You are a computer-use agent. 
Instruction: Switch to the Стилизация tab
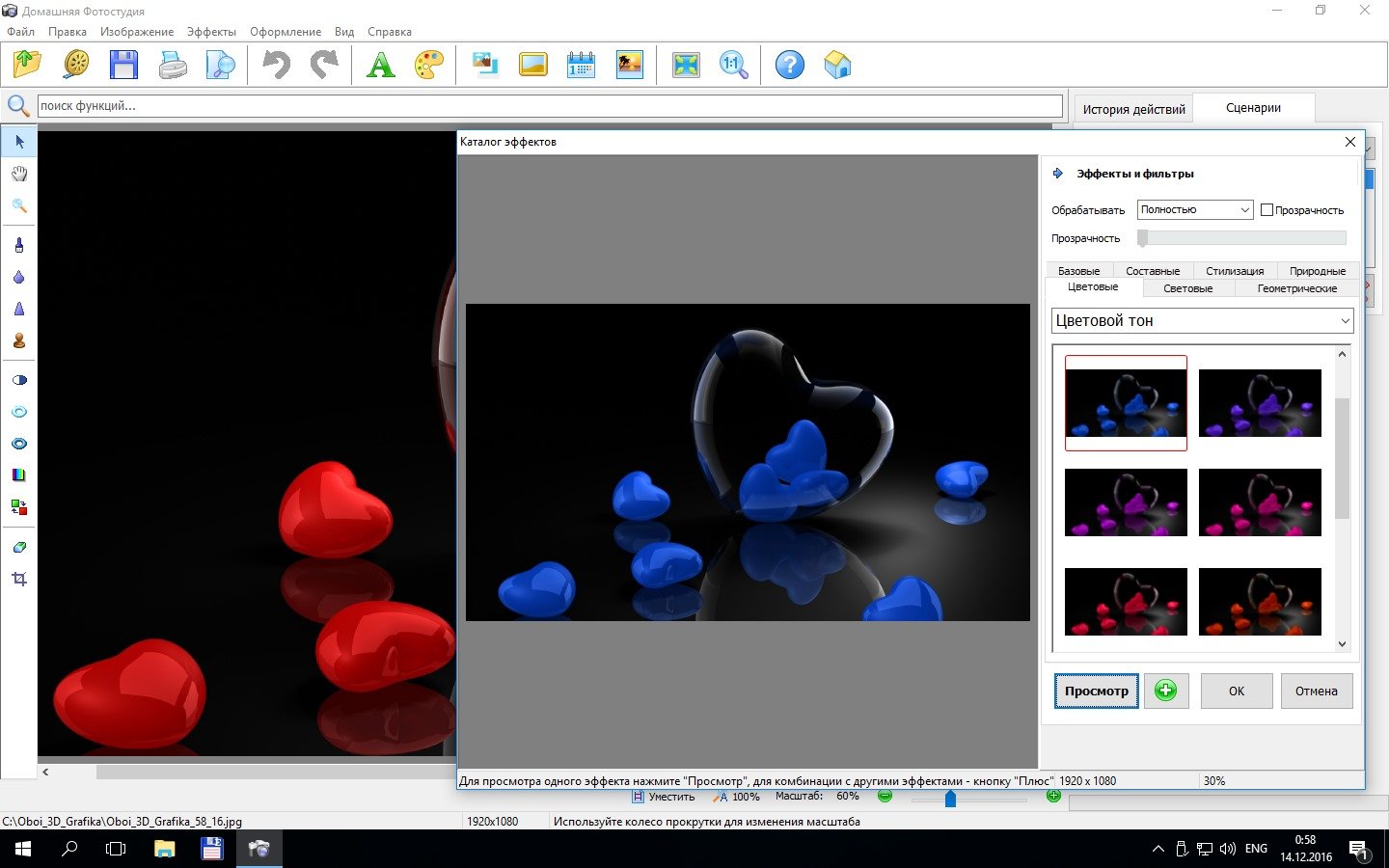tap(1234, 271)
